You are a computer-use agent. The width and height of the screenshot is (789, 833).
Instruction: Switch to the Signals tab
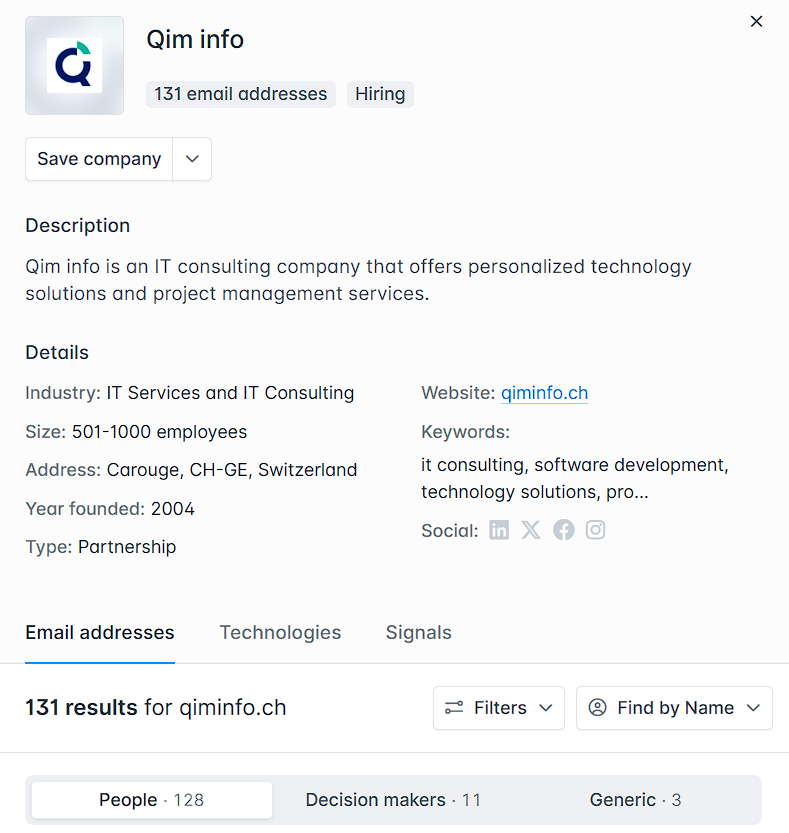click(418, 632)
